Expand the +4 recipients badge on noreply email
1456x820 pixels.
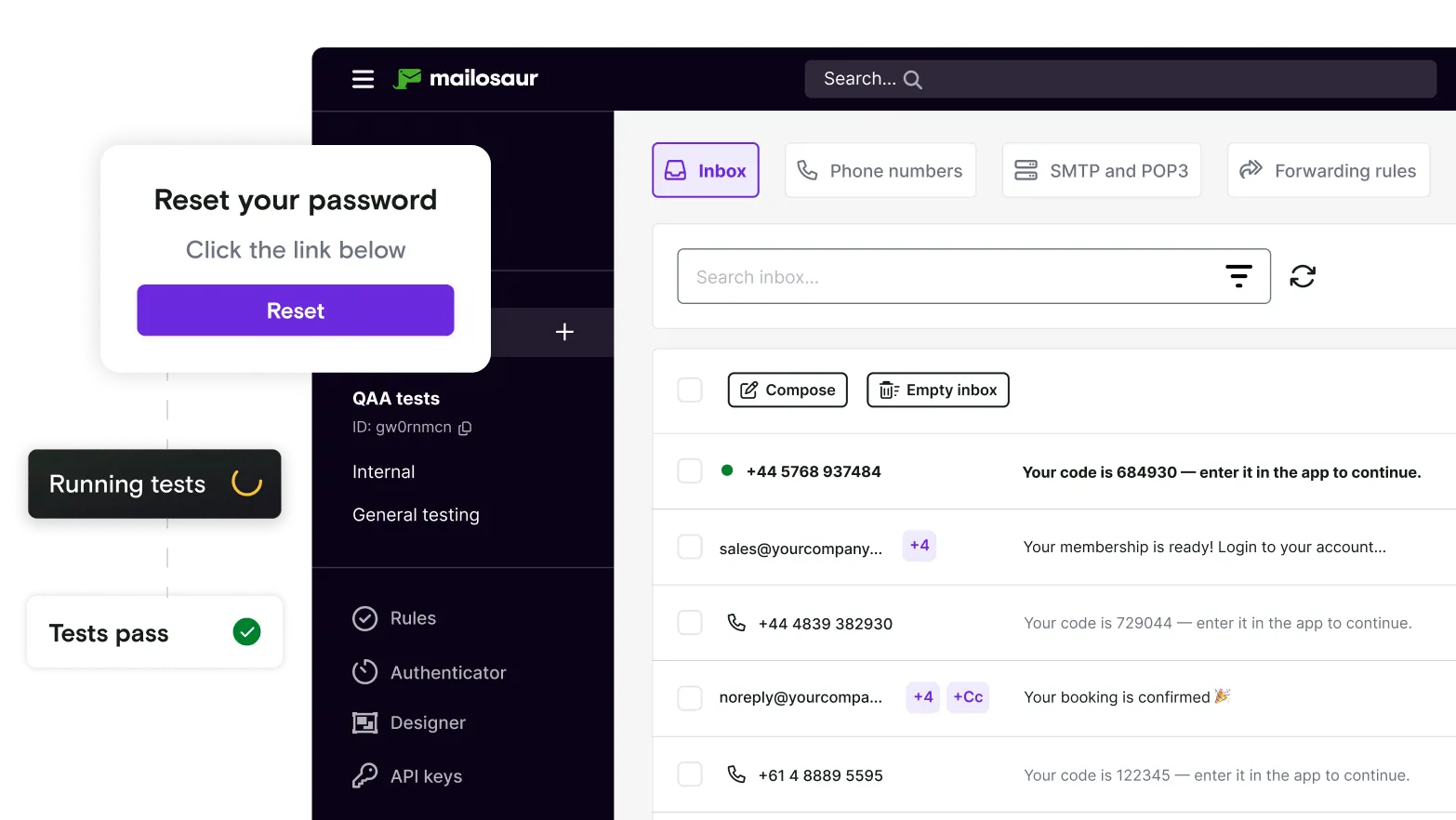921,696
